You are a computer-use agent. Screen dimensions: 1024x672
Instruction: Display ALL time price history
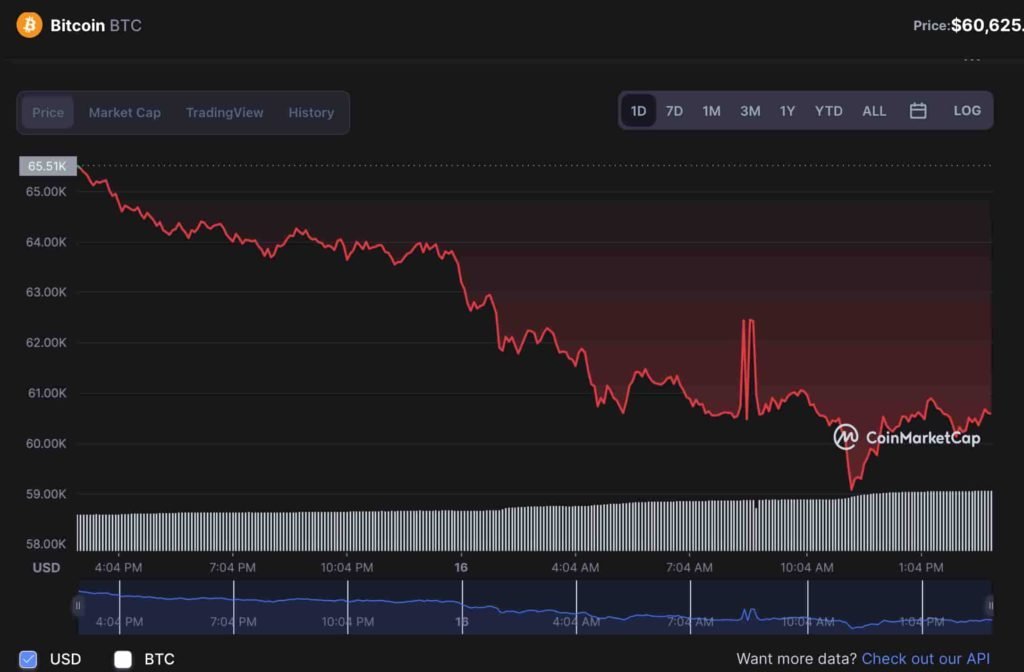(874, 111)
